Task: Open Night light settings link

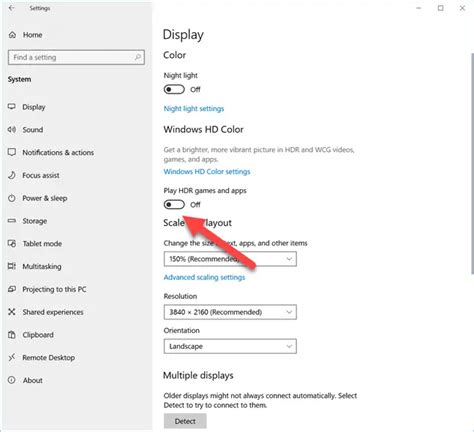Action: (194, 109)
